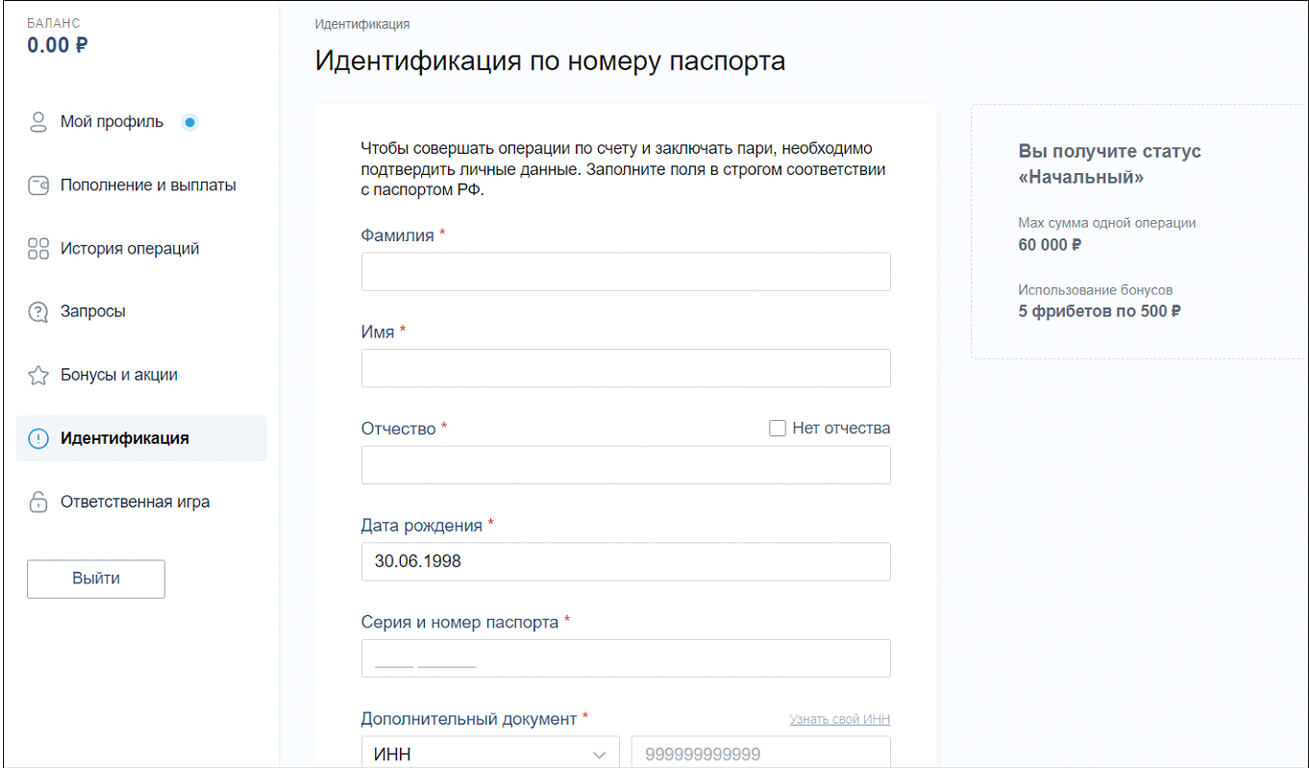Click the 5 фрибетов по 500 ₽ text
Image resolution: width=1309 pixels, height=768 pixels.
tap(1100, 311)
